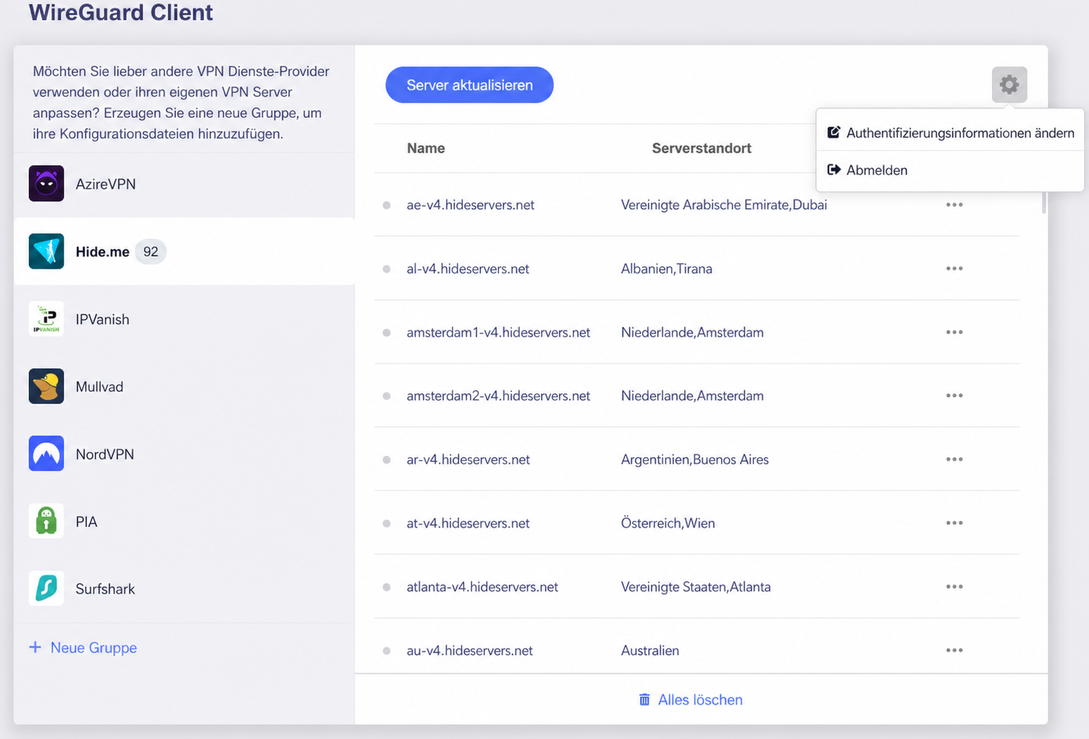Click status dot of au-v4.hideservers.net
This screenshot has width=1089, height=739.
[x=387, y=651]
